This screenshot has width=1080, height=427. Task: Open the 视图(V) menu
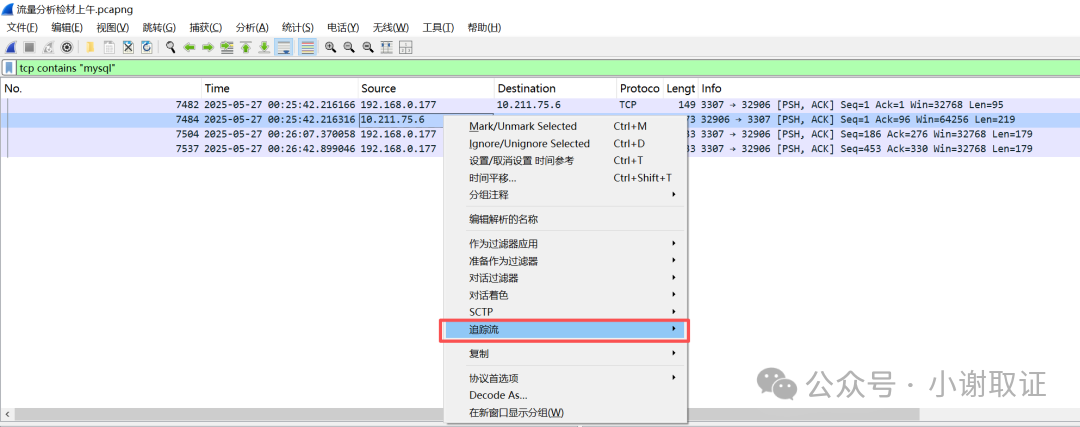[113, 28]
